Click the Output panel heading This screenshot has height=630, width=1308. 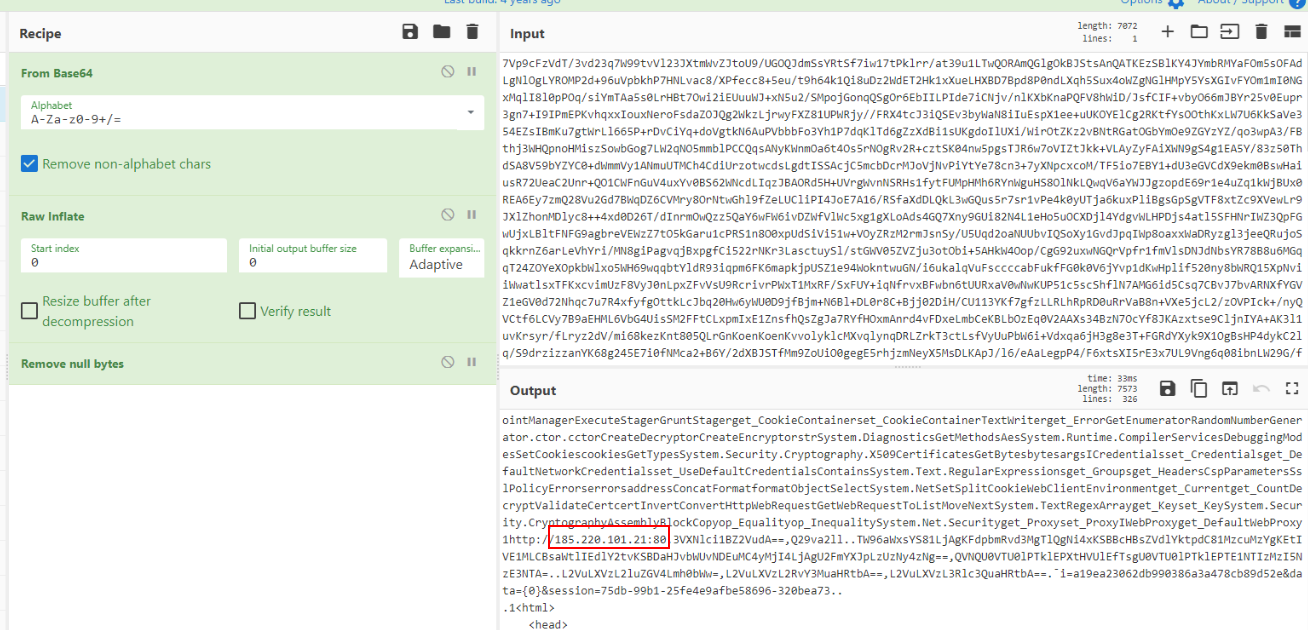point(533,390)
